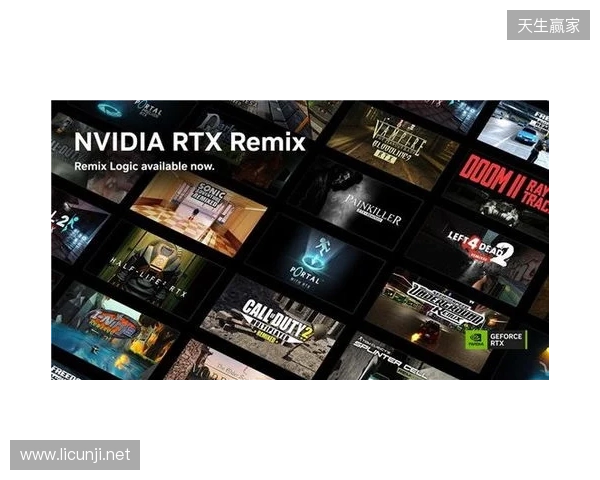600x480 pixels.
Task: Select the Painkiller game tile
Action: (x=358, y=205)
